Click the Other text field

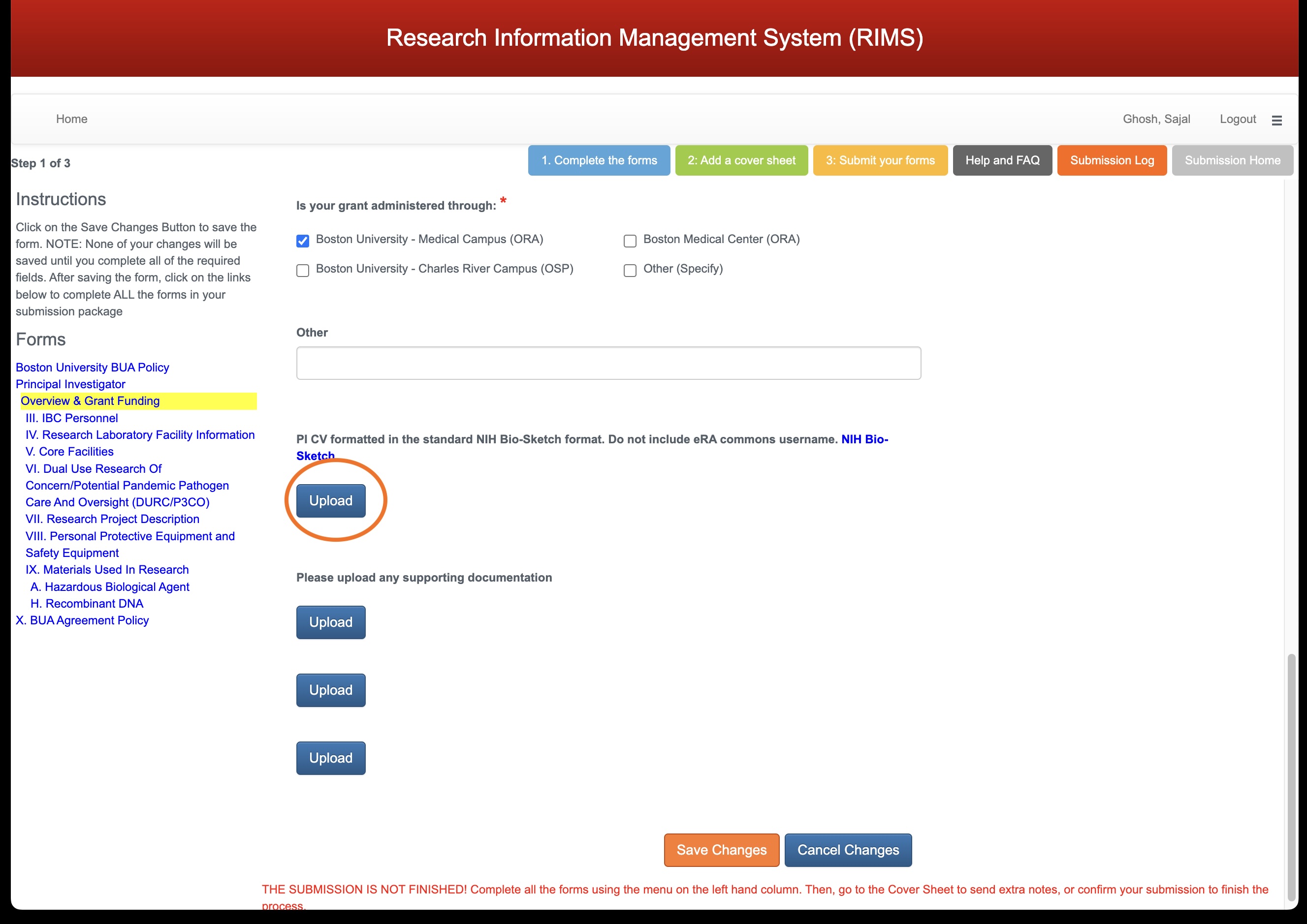(608, 363)
